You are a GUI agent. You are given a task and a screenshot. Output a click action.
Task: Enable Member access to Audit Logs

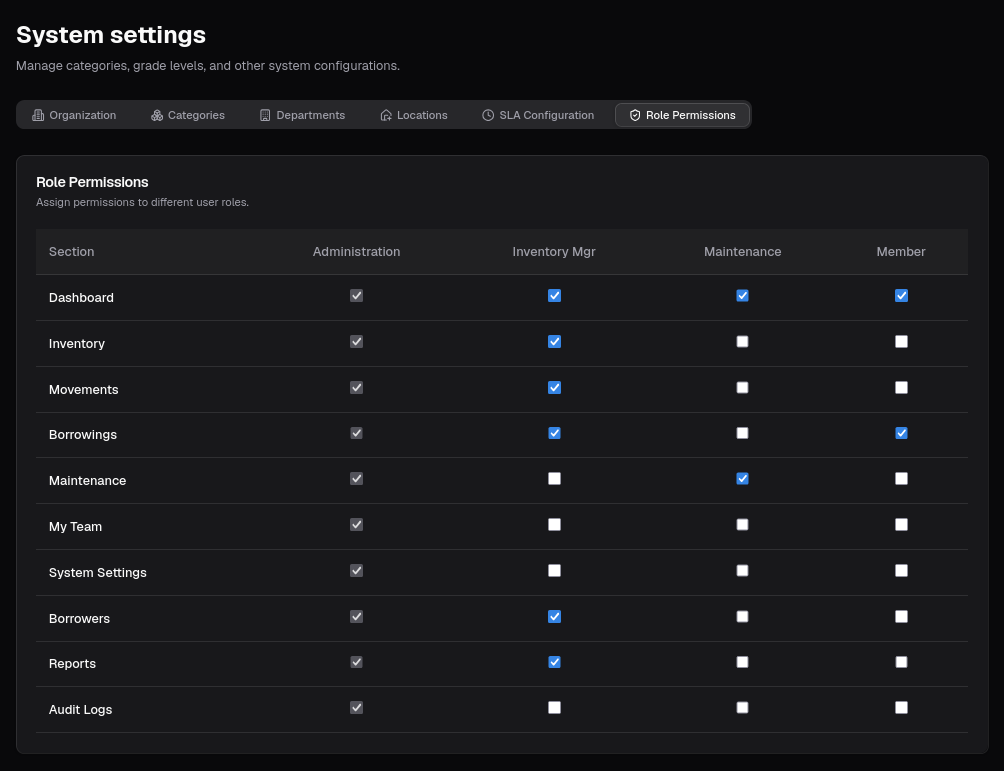pyautogui.click(x=901, y=707)
